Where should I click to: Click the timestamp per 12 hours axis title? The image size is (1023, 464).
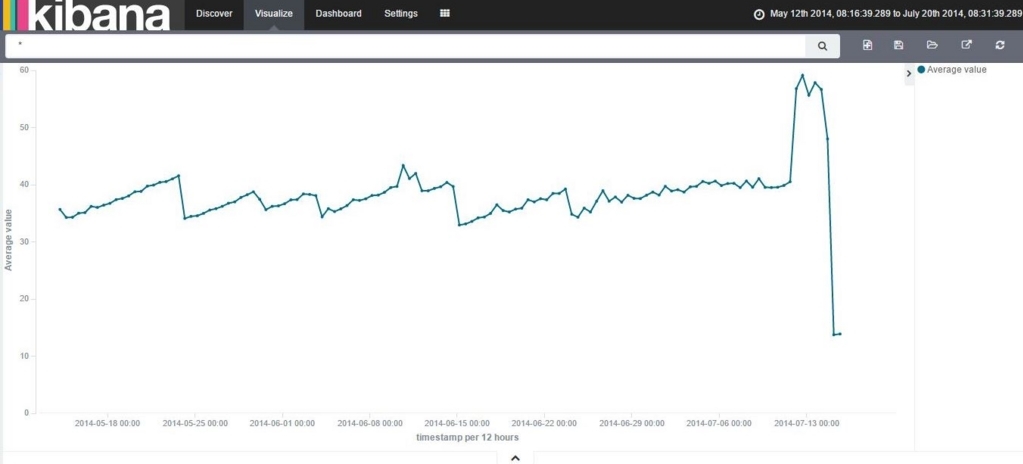point(467,437)
